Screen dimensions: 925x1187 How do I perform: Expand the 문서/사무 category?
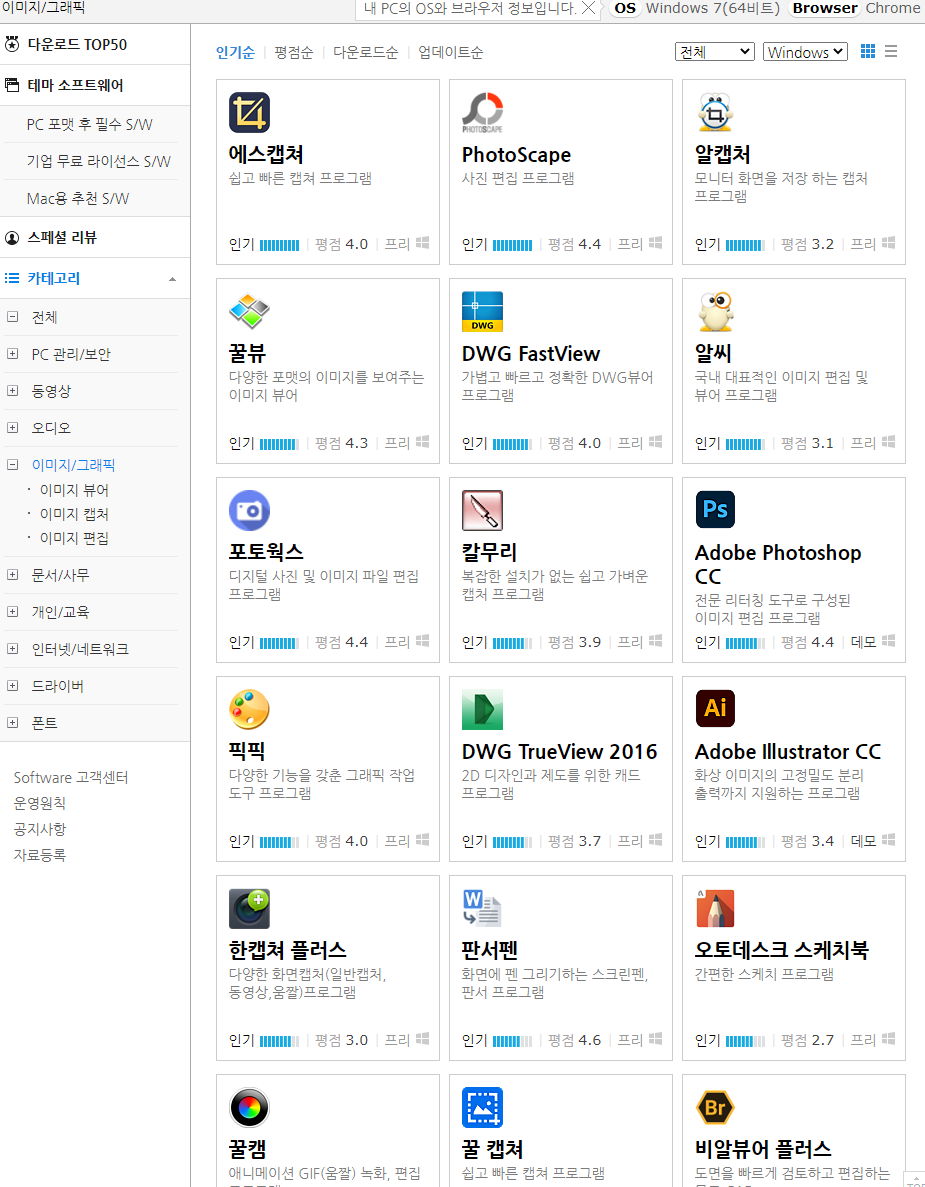pos(12,575)
